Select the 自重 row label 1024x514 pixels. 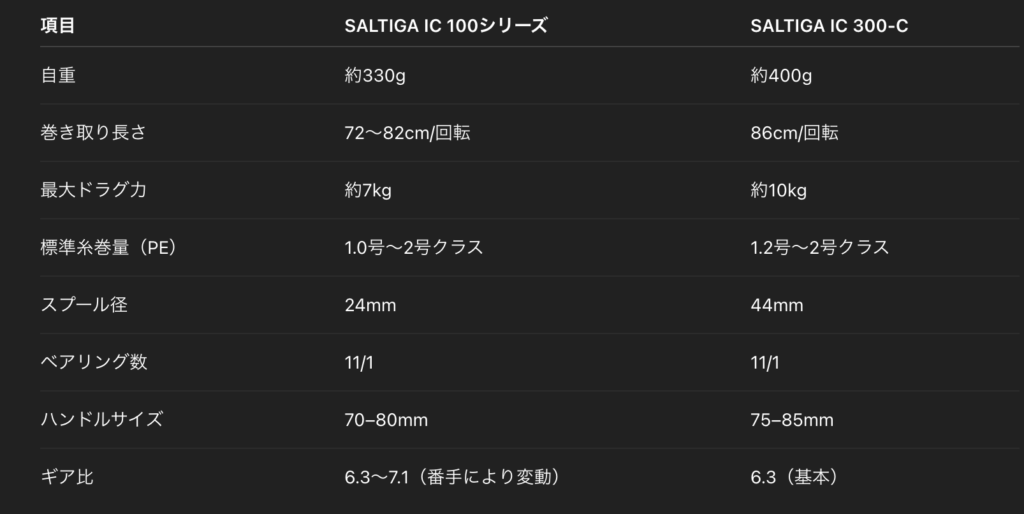tap(58, 76)
